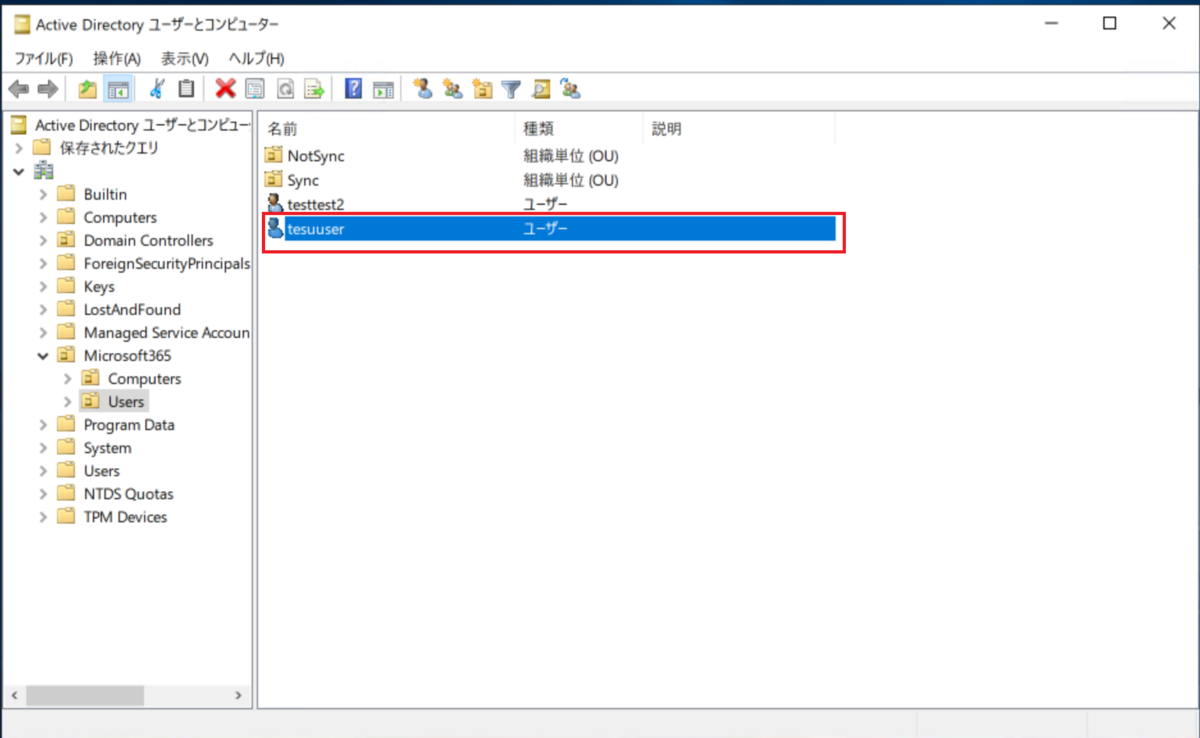Open filter options with funnel icon
Screen dimensions: 1200x738
511,89
